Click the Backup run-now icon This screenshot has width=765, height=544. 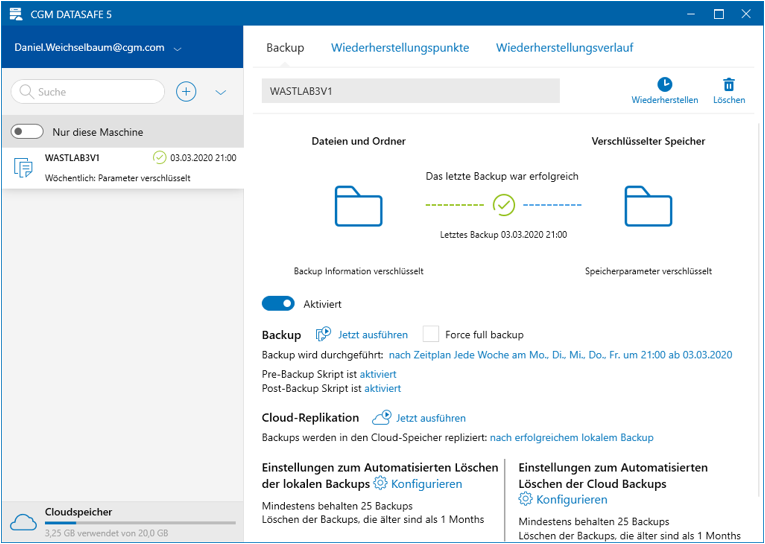pos(323,334)
